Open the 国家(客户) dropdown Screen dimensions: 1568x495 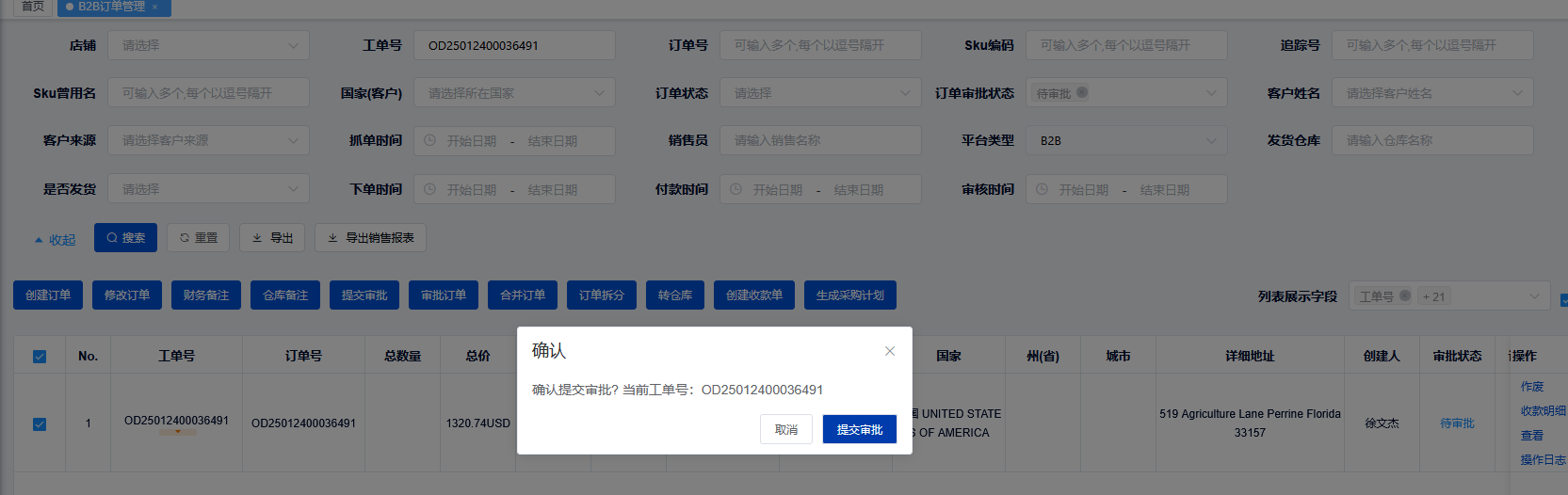point(514,93)
